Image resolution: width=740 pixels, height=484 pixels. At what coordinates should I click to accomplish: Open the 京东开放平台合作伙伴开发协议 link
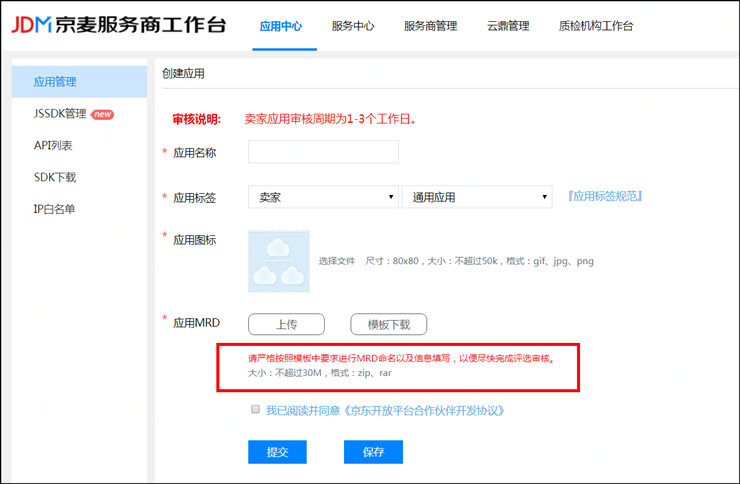(424, 411)
